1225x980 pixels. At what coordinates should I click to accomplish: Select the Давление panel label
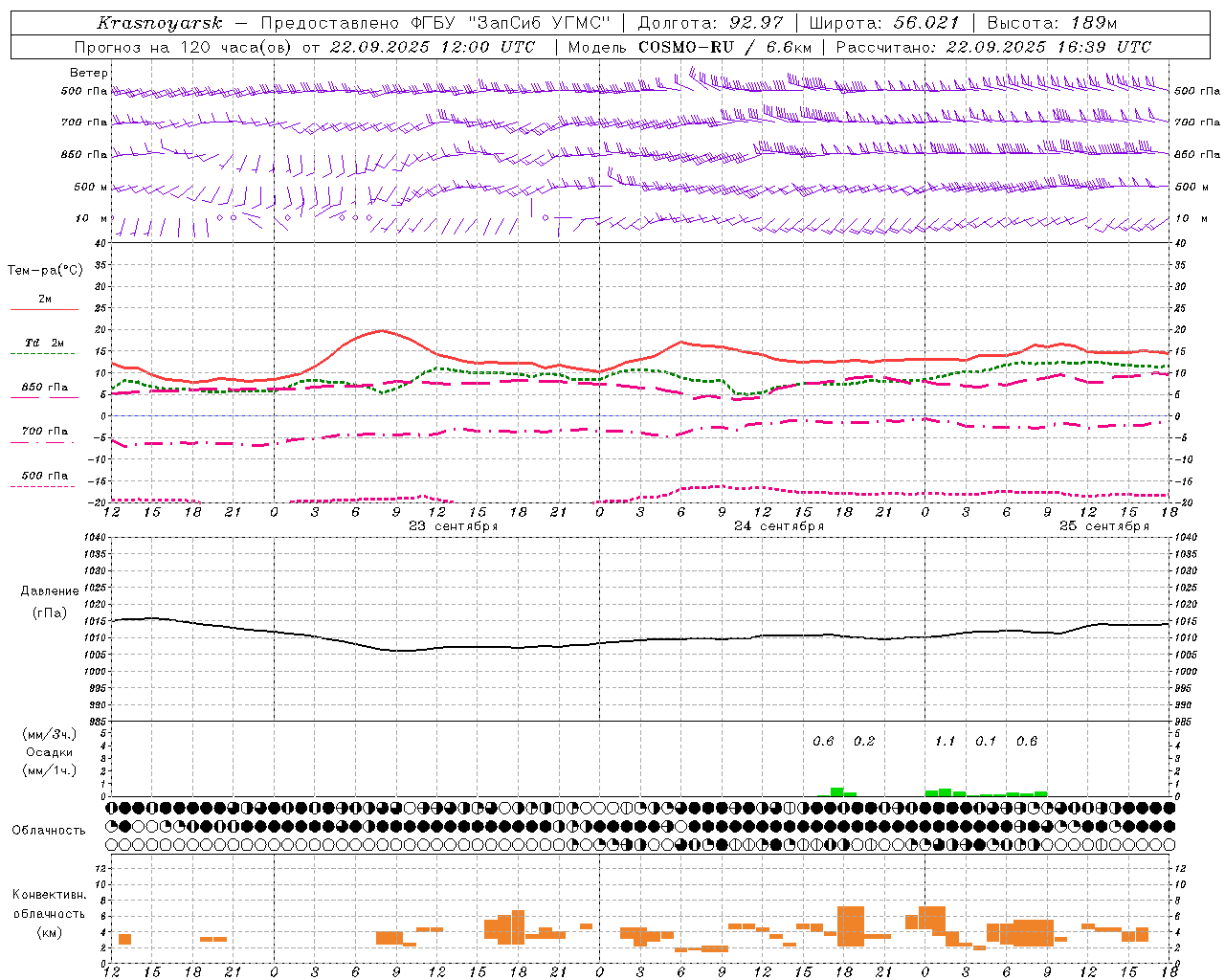(50, 591)
